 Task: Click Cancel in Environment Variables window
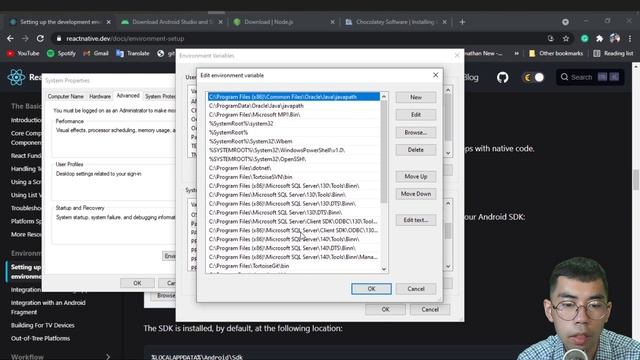tap(430, 309)
